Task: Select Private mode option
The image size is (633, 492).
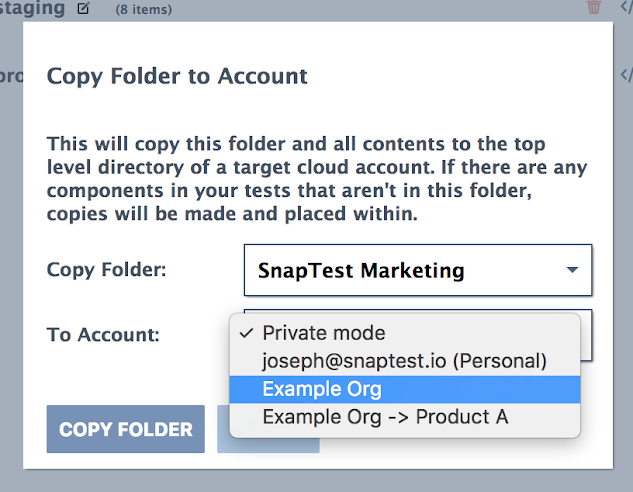Action: click(x=405, y=333)
